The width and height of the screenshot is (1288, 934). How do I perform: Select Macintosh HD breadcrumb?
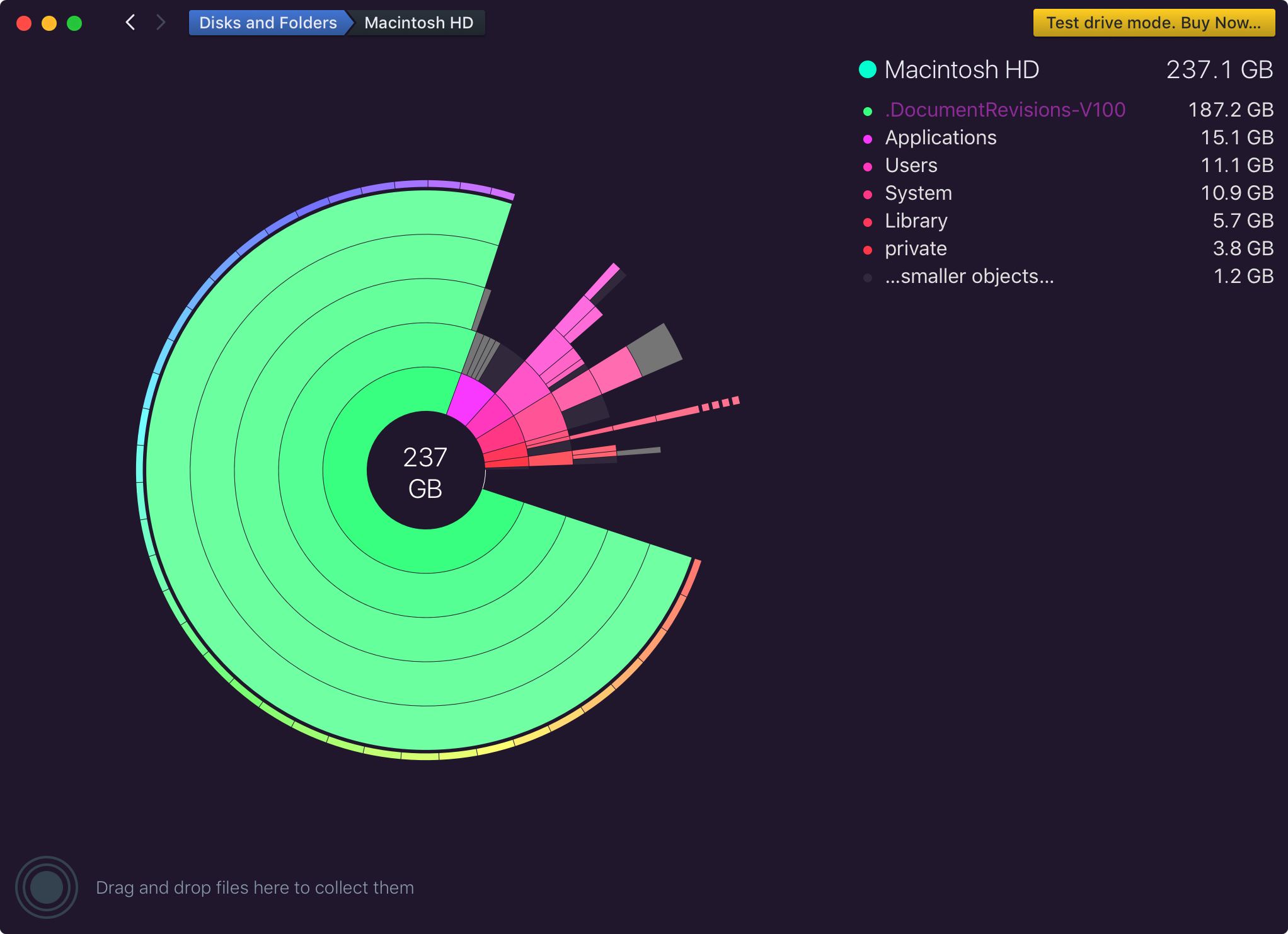418,23
